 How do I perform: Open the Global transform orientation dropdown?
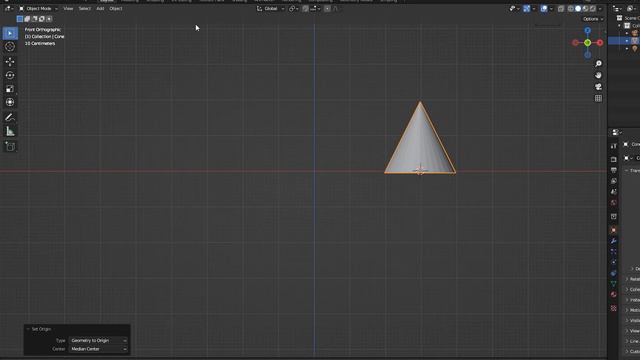[270, 9]
